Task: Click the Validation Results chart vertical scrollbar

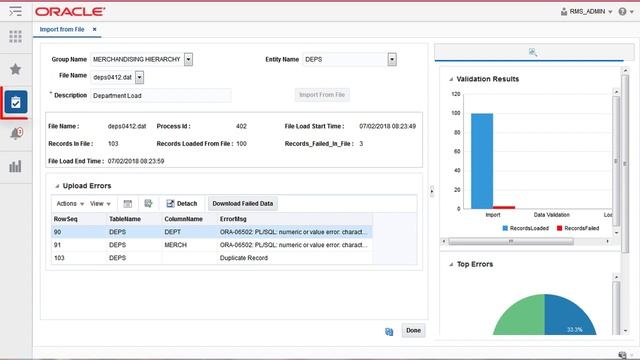Action: tap(616, 161)
